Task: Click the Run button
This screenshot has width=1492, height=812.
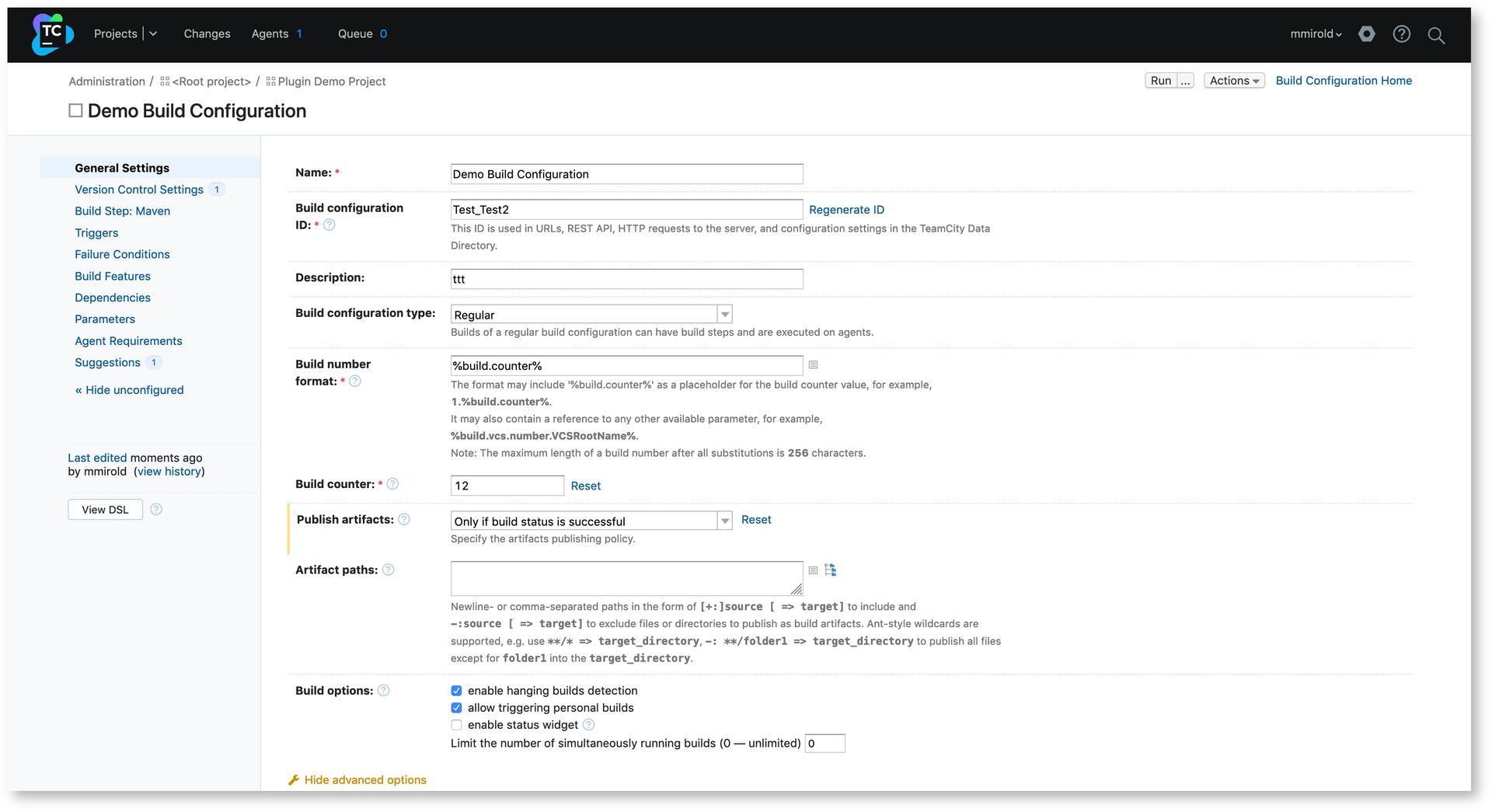Action: pyautogui.click(x=1161, y=81)
